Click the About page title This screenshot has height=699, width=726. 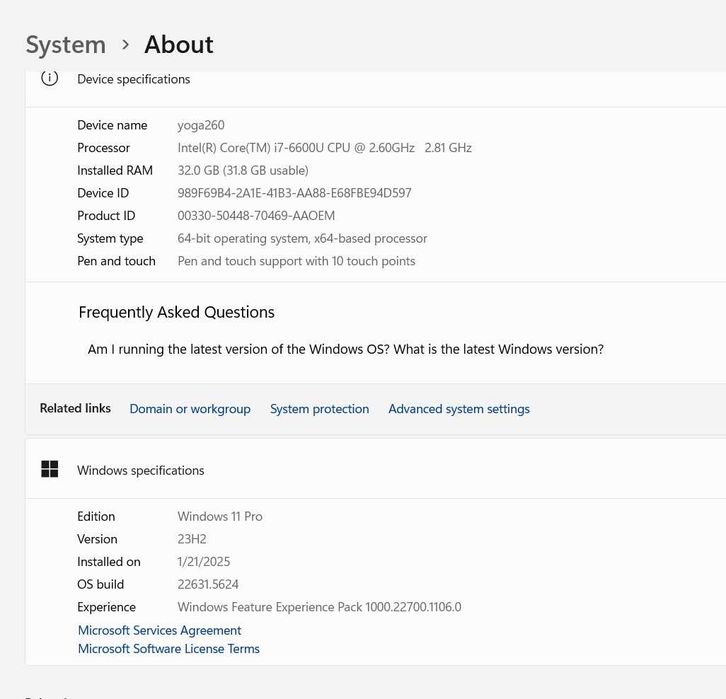(178, 45)
